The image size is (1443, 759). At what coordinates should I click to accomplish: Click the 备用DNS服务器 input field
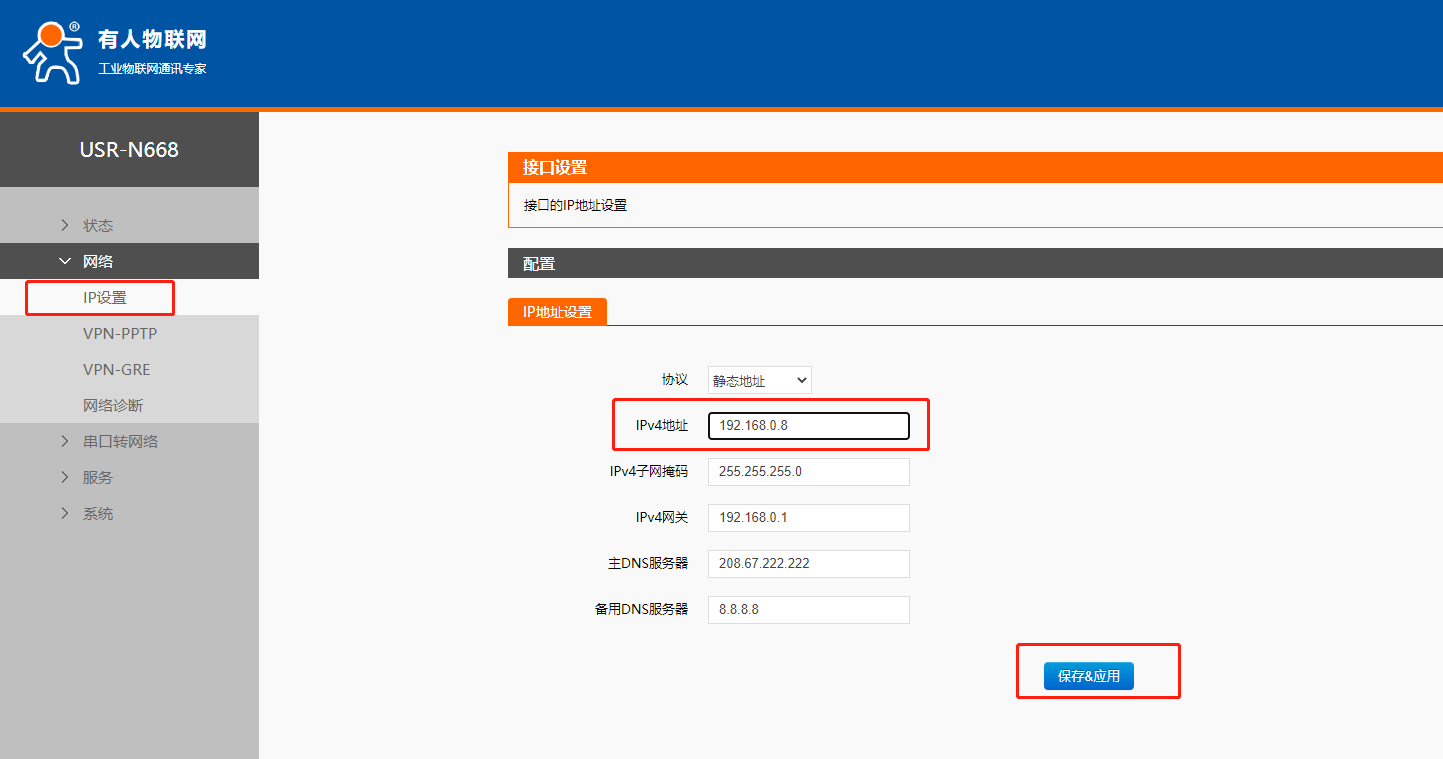click(808, 609)
